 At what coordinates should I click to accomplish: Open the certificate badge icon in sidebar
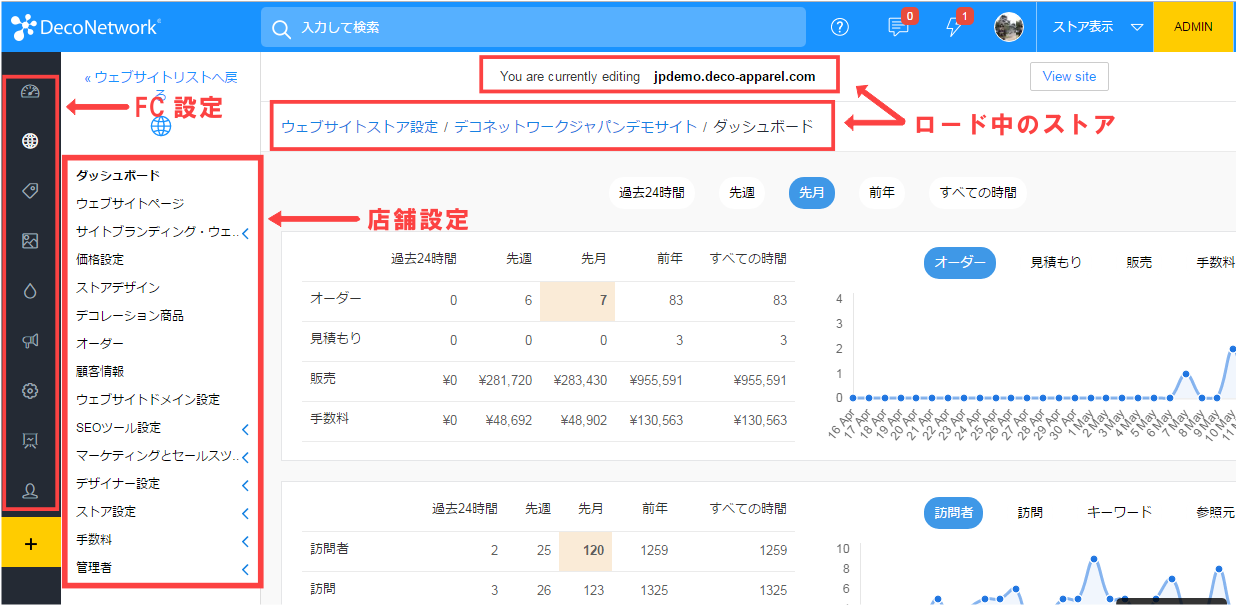[30, 441]
